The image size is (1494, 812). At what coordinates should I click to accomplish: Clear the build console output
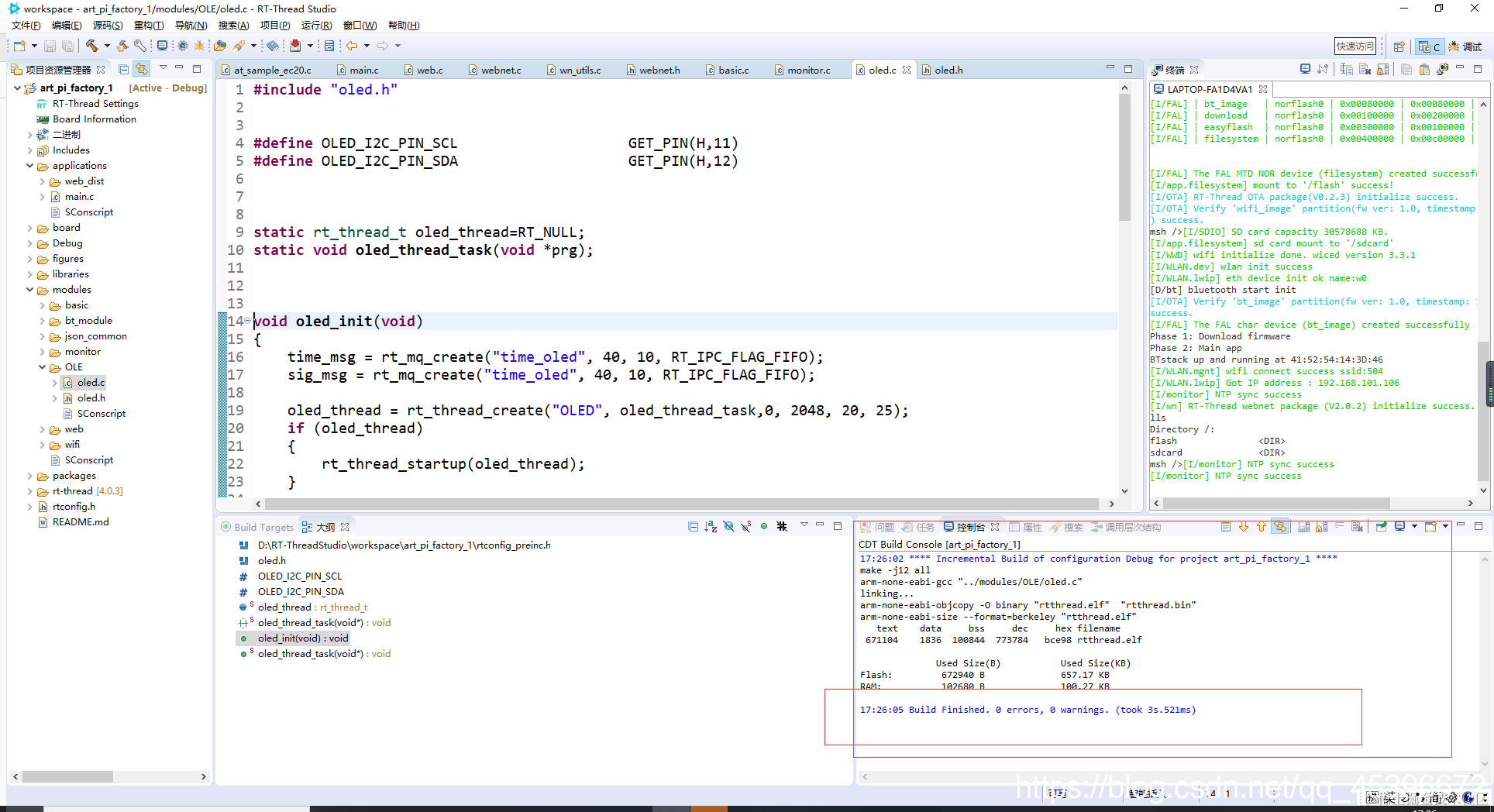click(1357, 527)
